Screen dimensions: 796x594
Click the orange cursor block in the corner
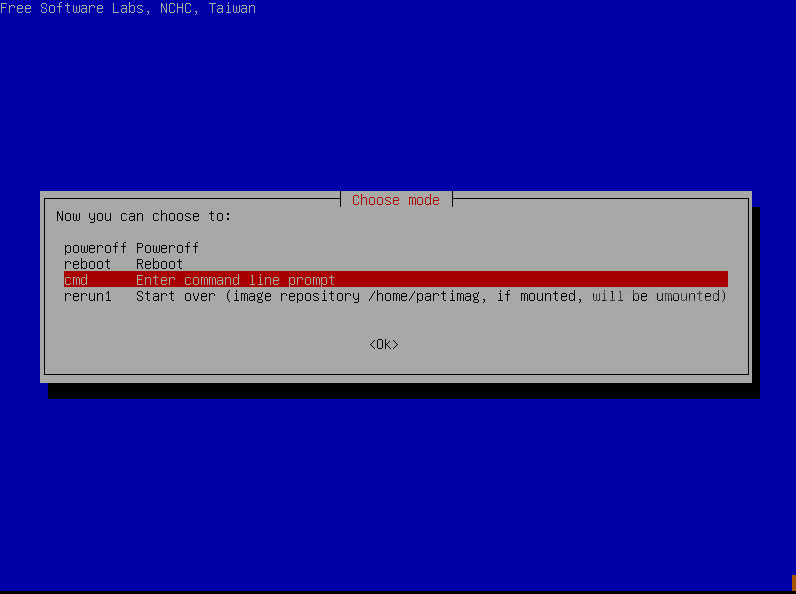(792, 582)
